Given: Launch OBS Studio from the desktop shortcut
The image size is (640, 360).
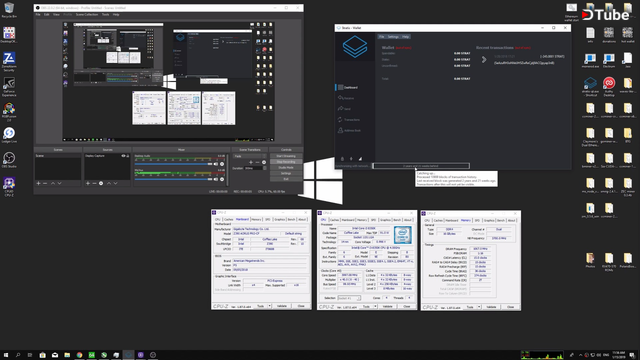Looking at the screenshot, I should tap(9, 160).
